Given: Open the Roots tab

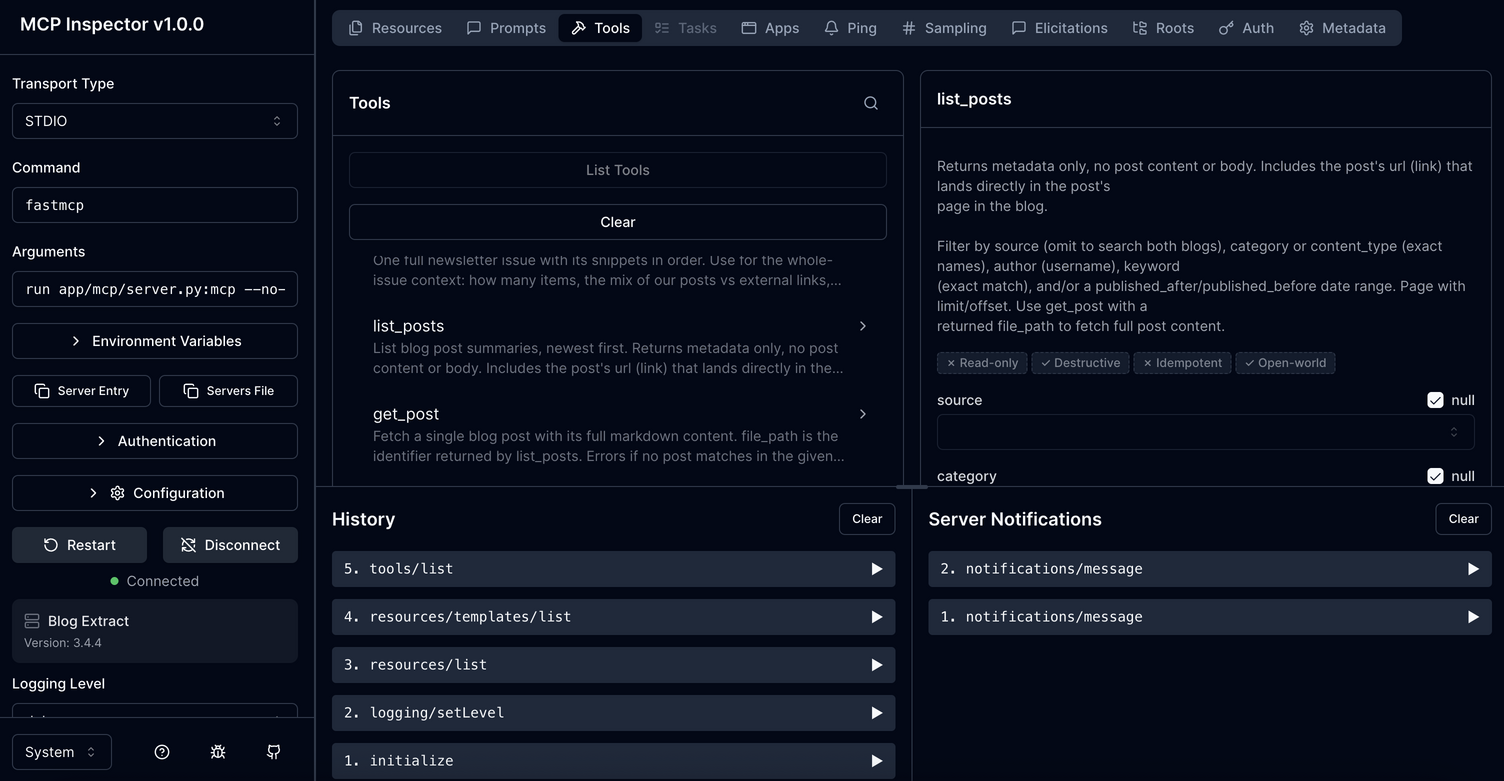Looking at the screenshot, I should click(1163, 28).
